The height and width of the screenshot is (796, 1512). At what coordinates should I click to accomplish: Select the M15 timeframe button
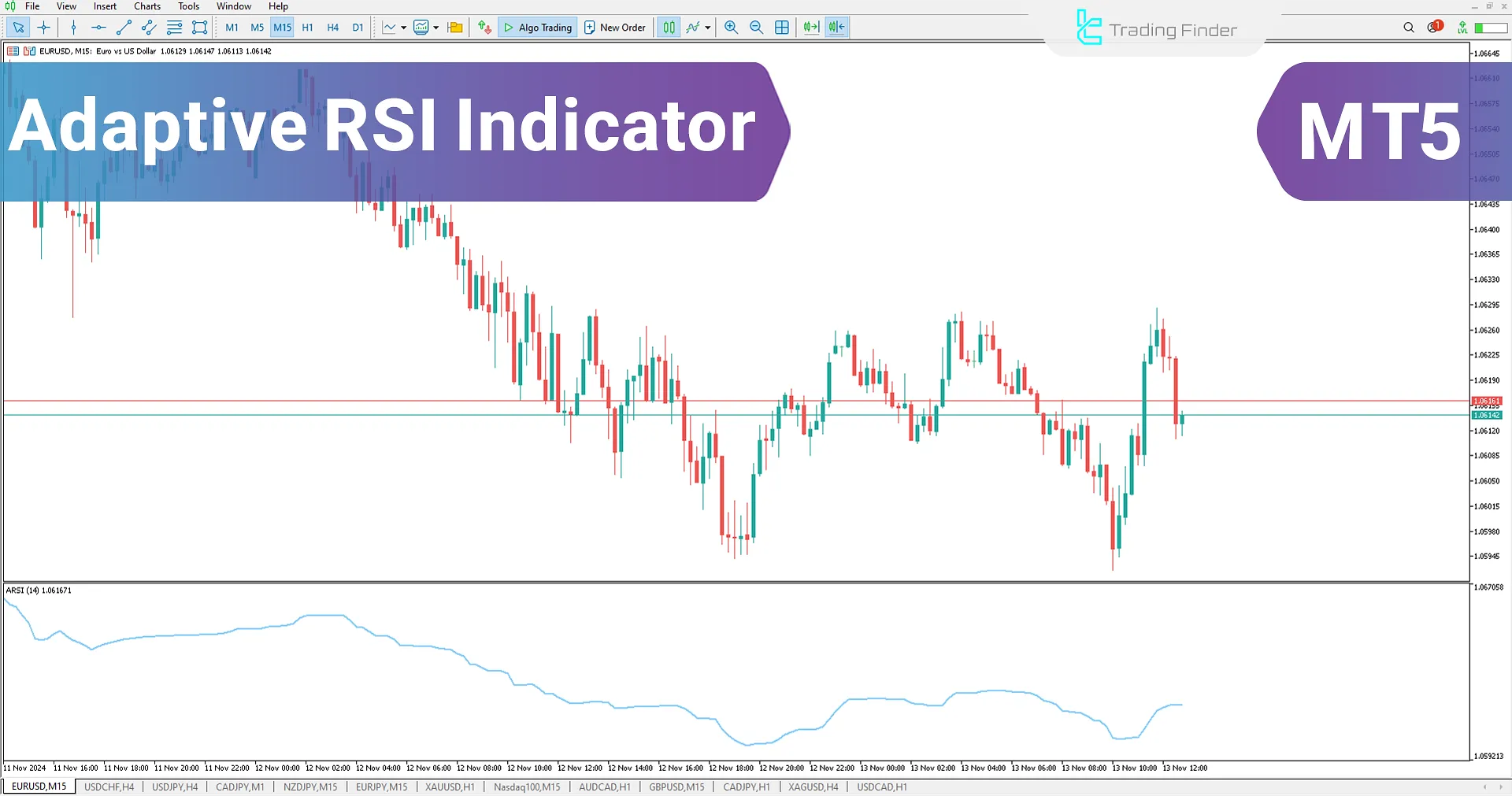282,28
